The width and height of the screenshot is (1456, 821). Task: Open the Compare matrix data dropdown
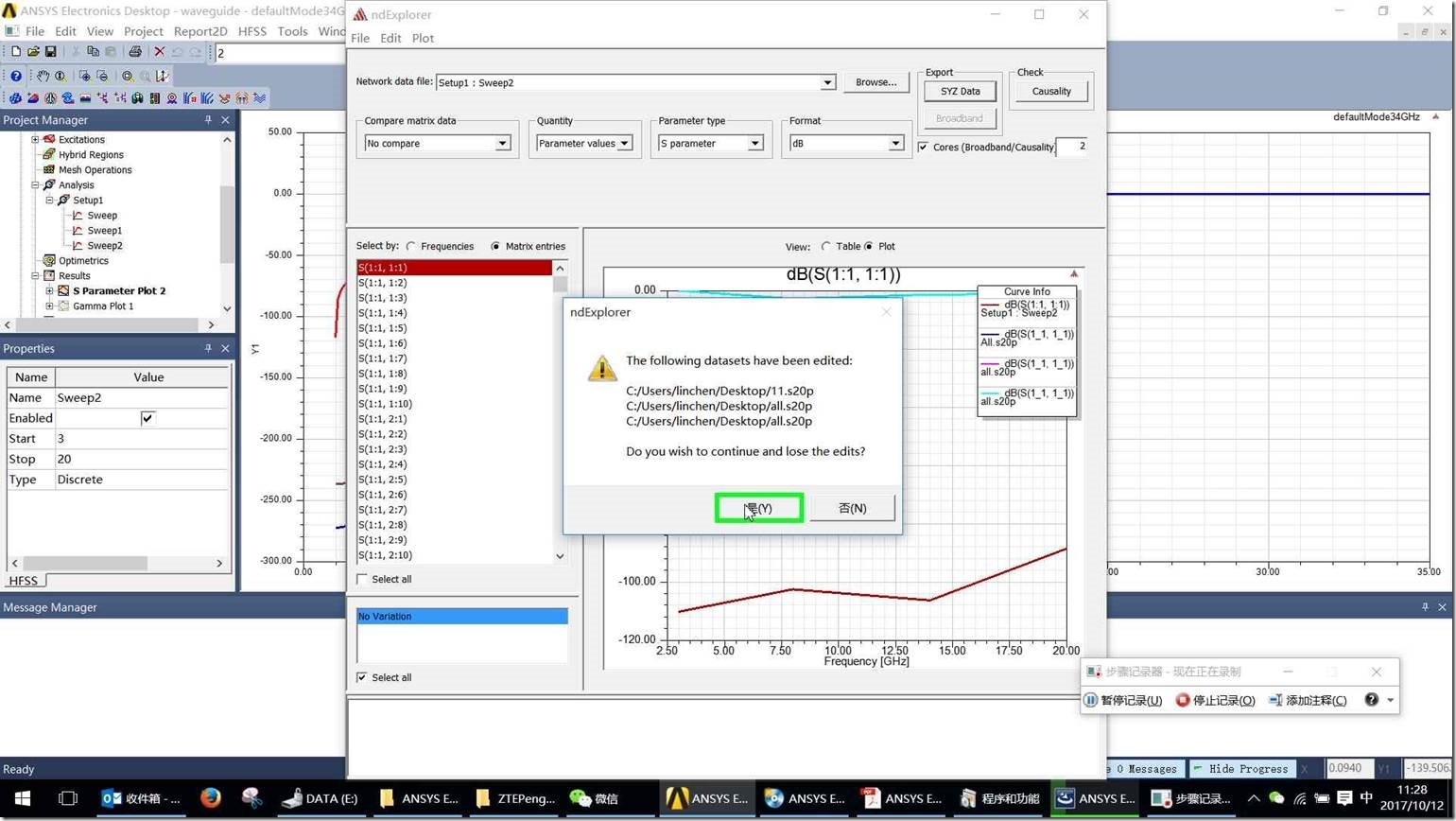pyautogui.click(x=503, y=143)
